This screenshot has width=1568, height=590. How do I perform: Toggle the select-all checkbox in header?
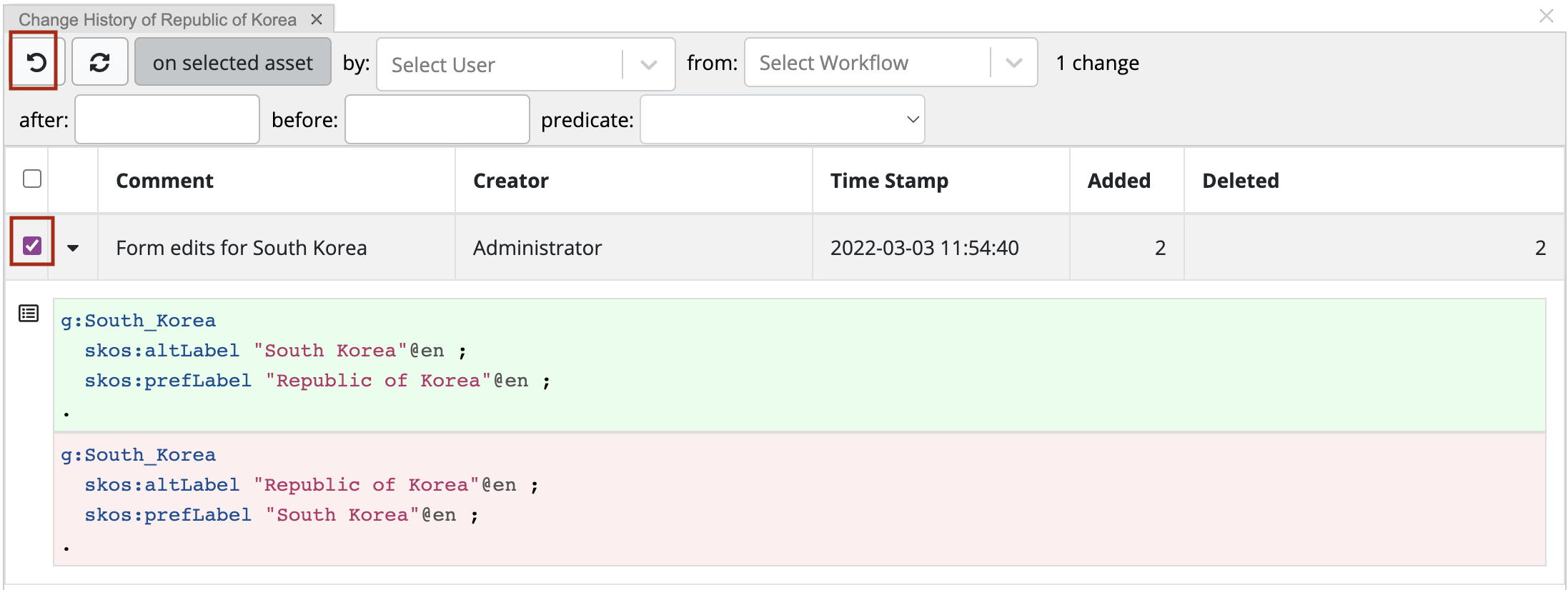tap(32, 179)
